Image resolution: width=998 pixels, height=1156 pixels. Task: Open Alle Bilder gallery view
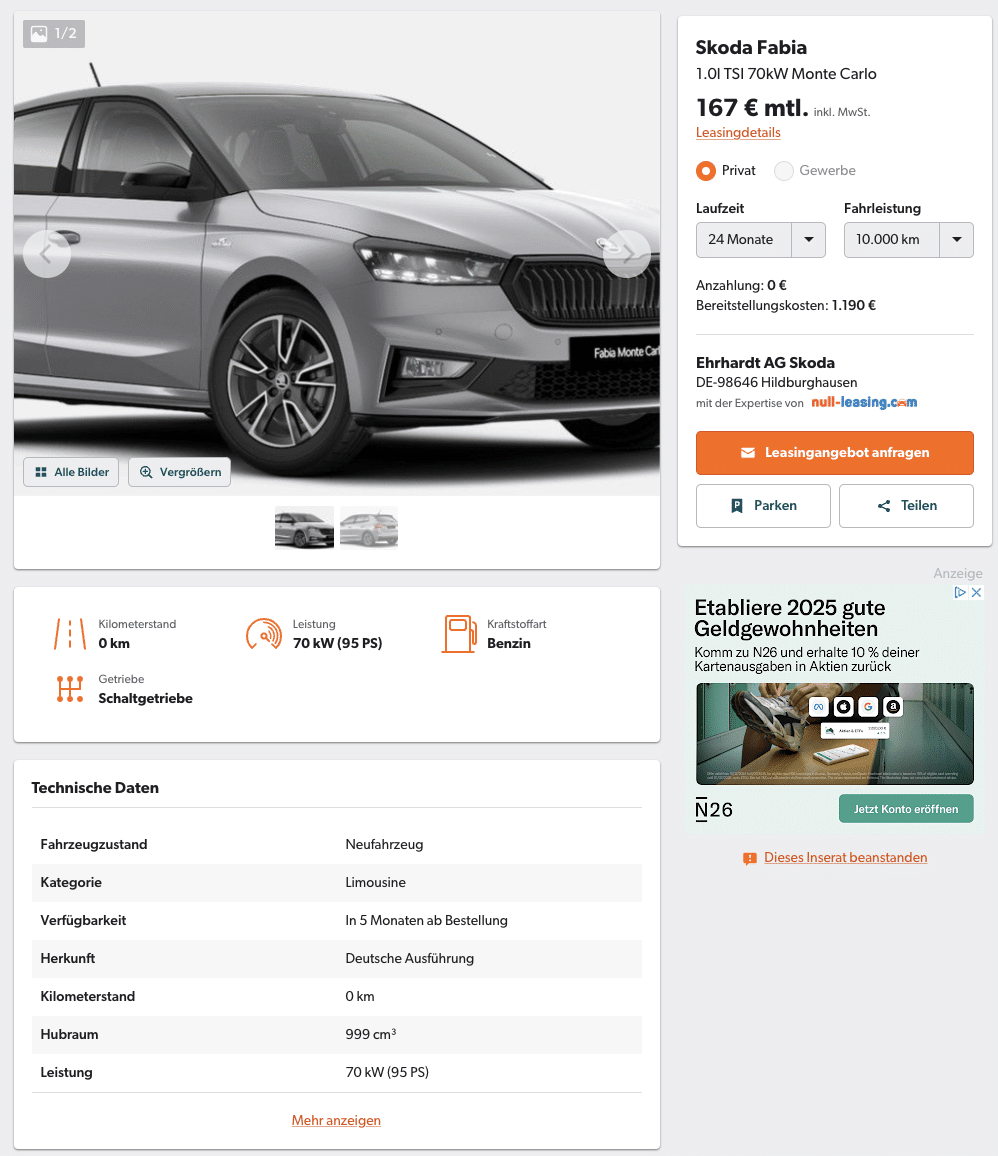[x=71, y=473]
